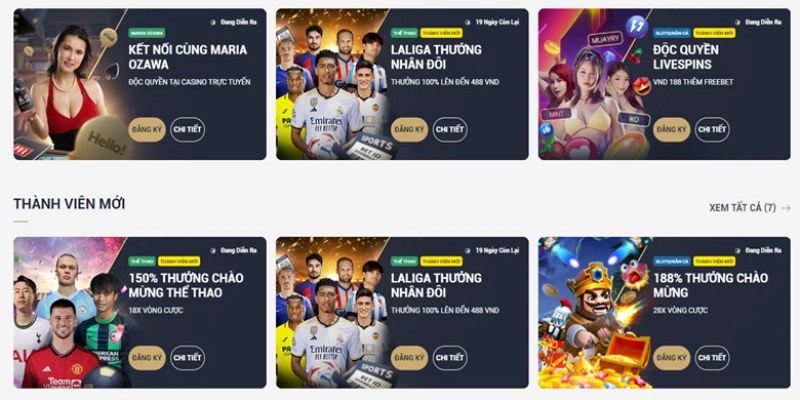Select the Maria Ozawa green tag

tap(146, 33)
